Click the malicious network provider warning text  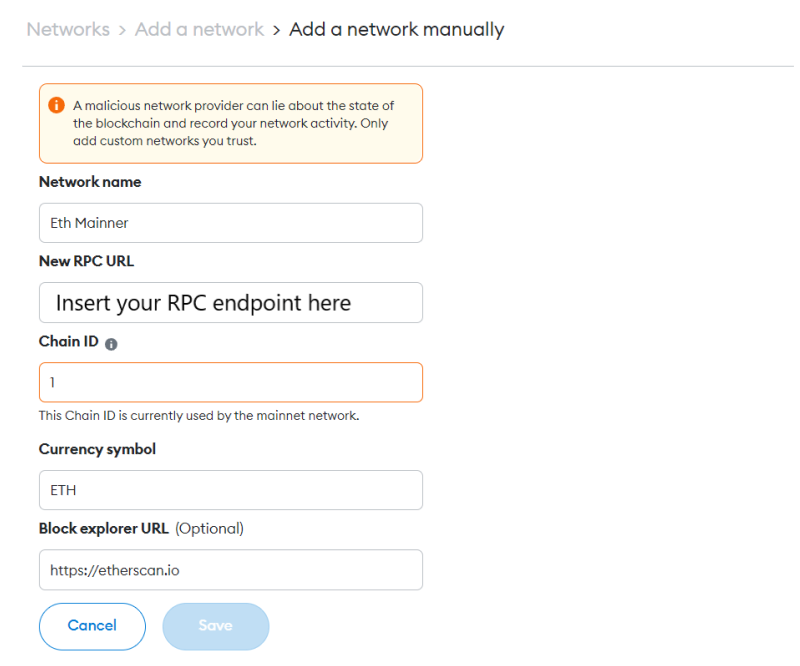[x=230, y=122]
